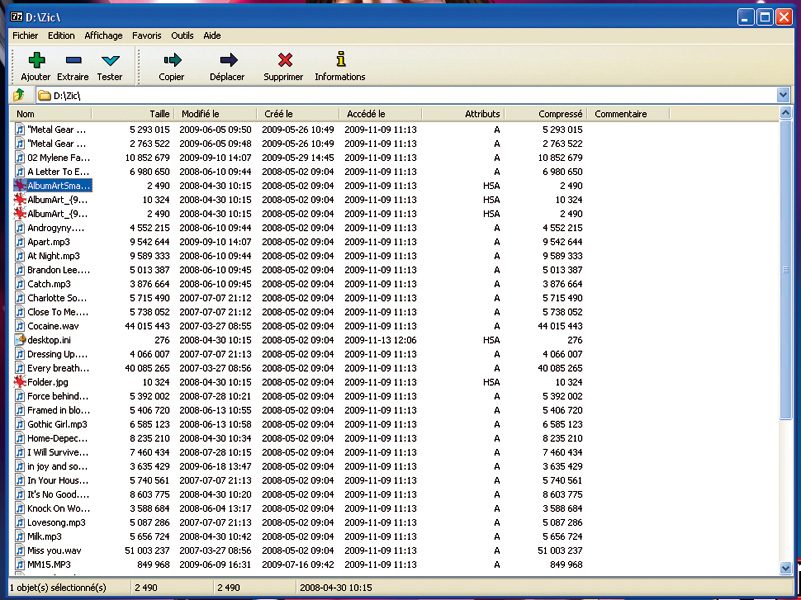Click the D:\Zic\ address path field

pyautogui.click(x=400, y=95)
